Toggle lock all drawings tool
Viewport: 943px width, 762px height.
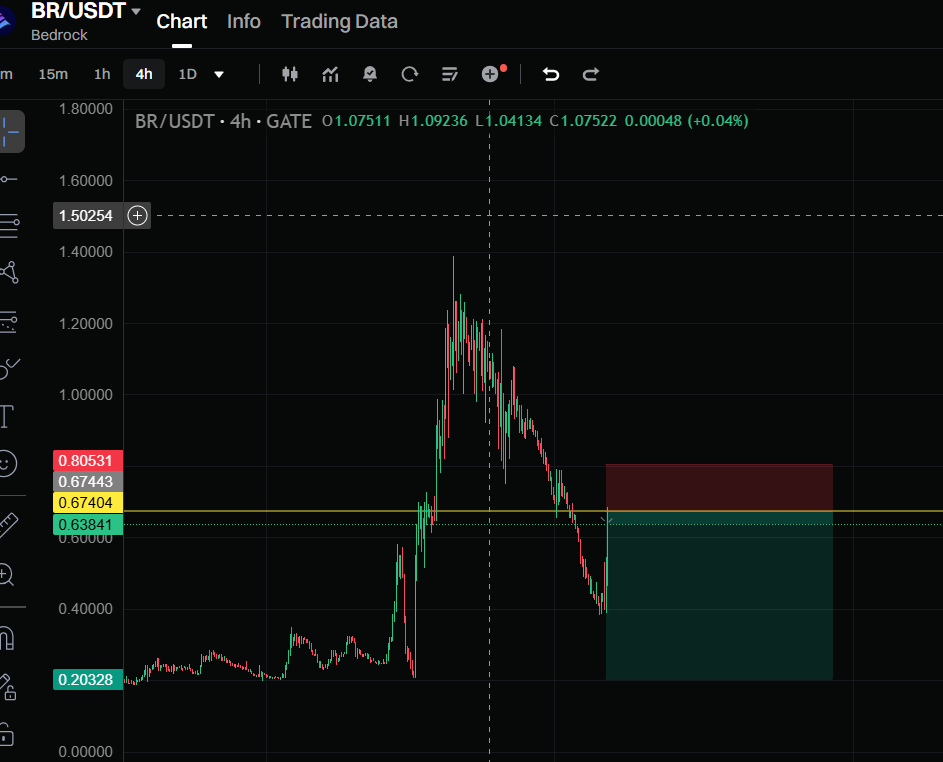7,734
